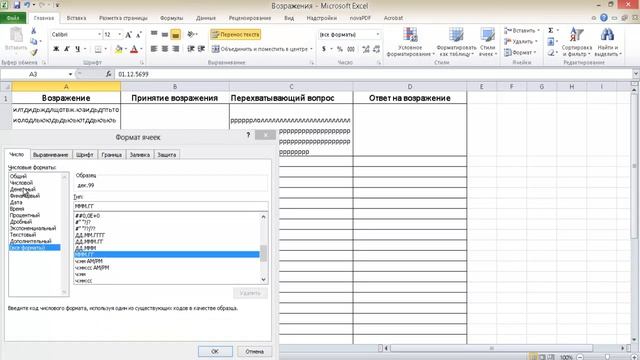
Task: Apply italic formatting (К)
Action: 67,49
